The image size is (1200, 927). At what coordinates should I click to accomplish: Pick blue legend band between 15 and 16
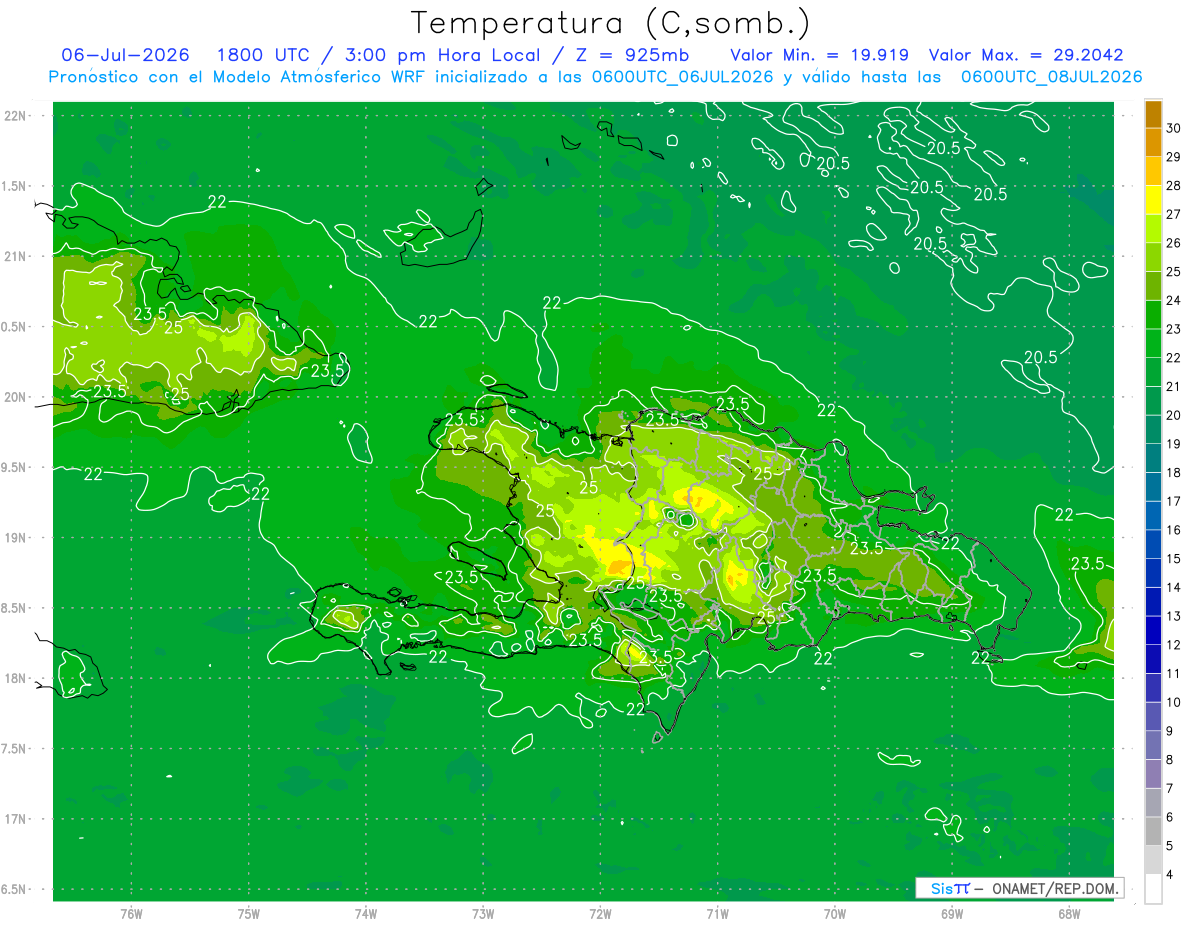[1153, 544]
